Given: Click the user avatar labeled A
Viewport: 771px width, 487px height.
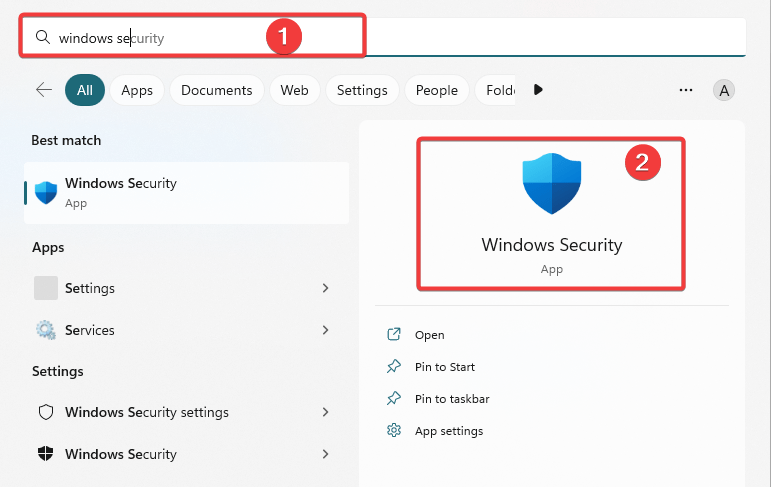Looking at the screenshot, I should (724, 91).
